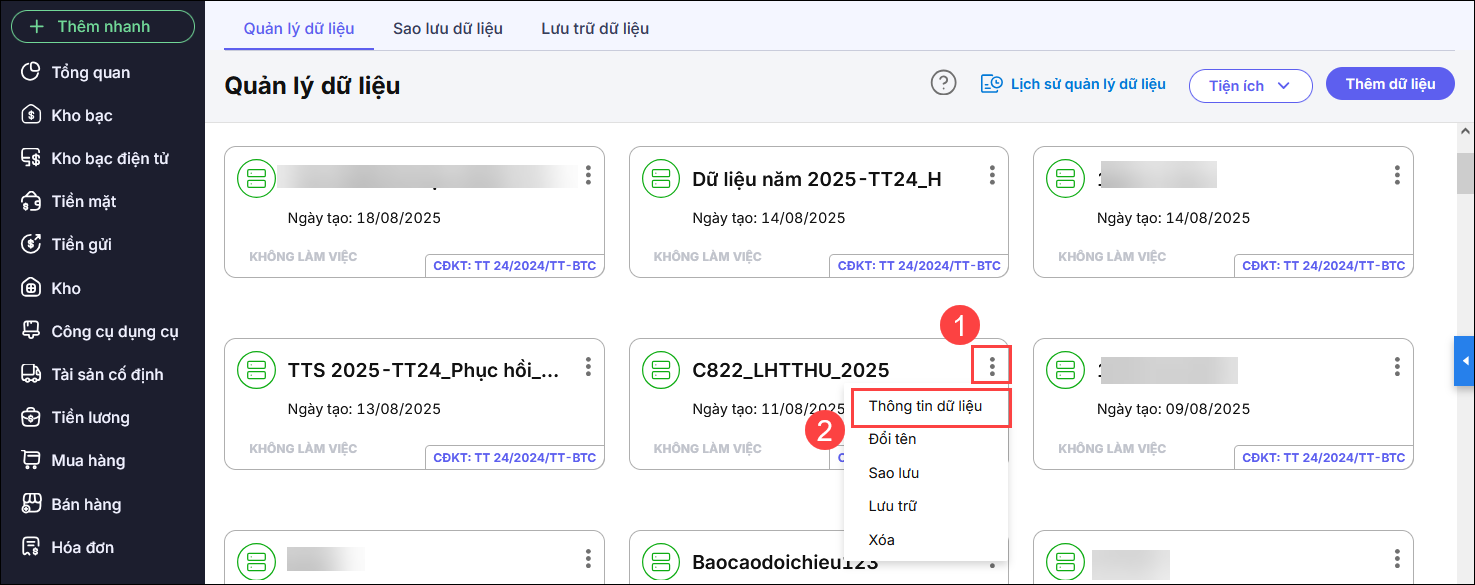The width and height of the screenshot is (1475, 585).
Task: Click the Lịch sử quản lý dữ liệu history icon
Action: [x=991, y=84]
